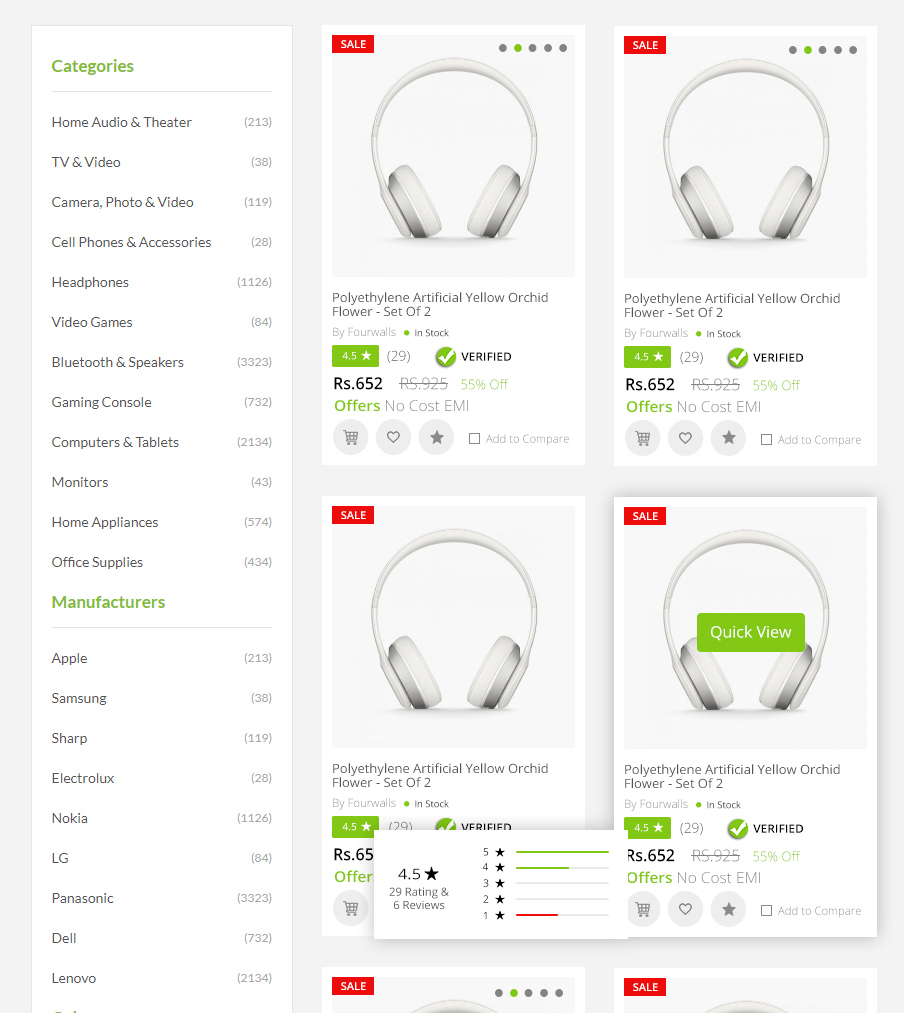
Task: Select Bluetooth & Speakers category
Action: tap(118, 362)
